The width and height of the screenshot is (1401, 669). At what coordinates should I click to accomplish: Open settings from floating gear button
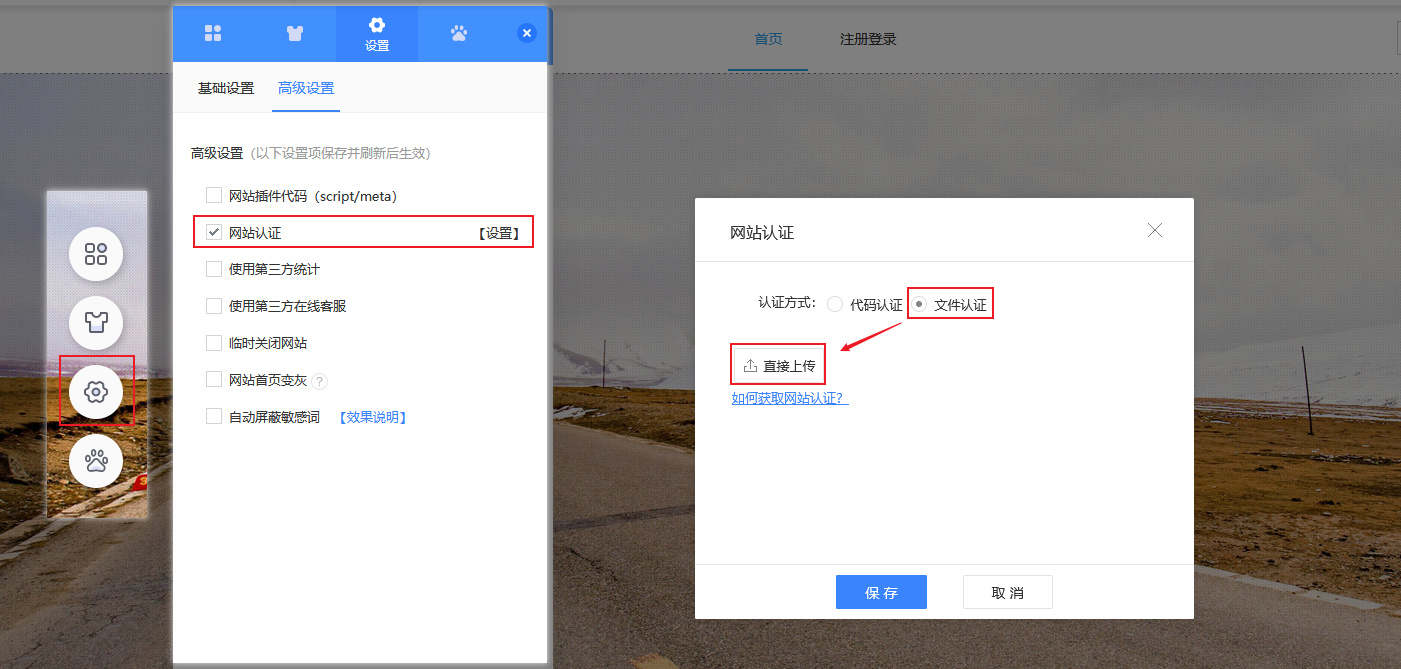(x=96, y=392)
